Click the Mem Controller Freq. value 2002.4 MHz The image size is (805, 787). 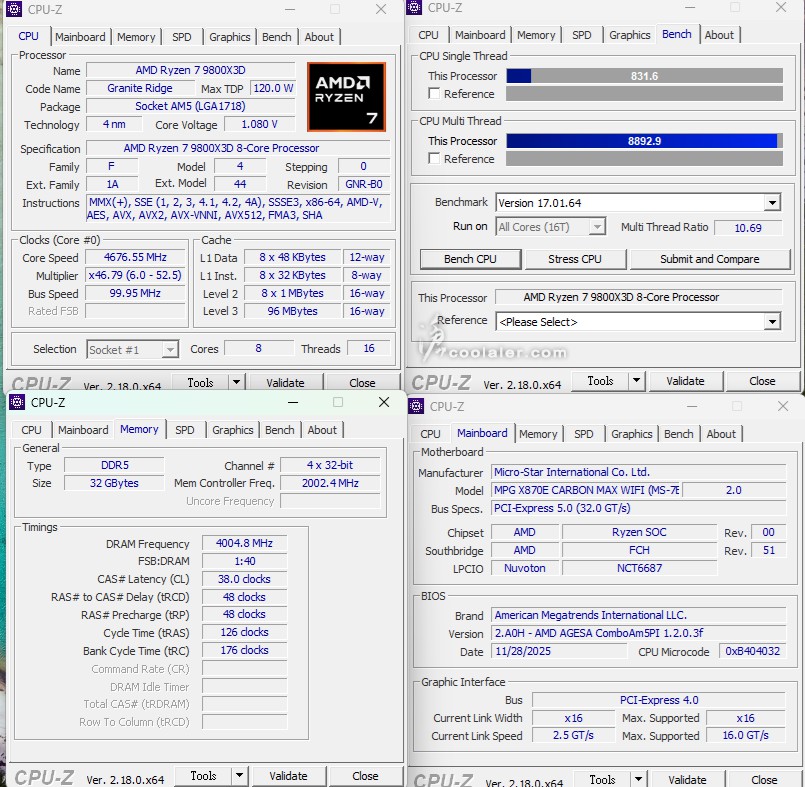click(330, 483)
